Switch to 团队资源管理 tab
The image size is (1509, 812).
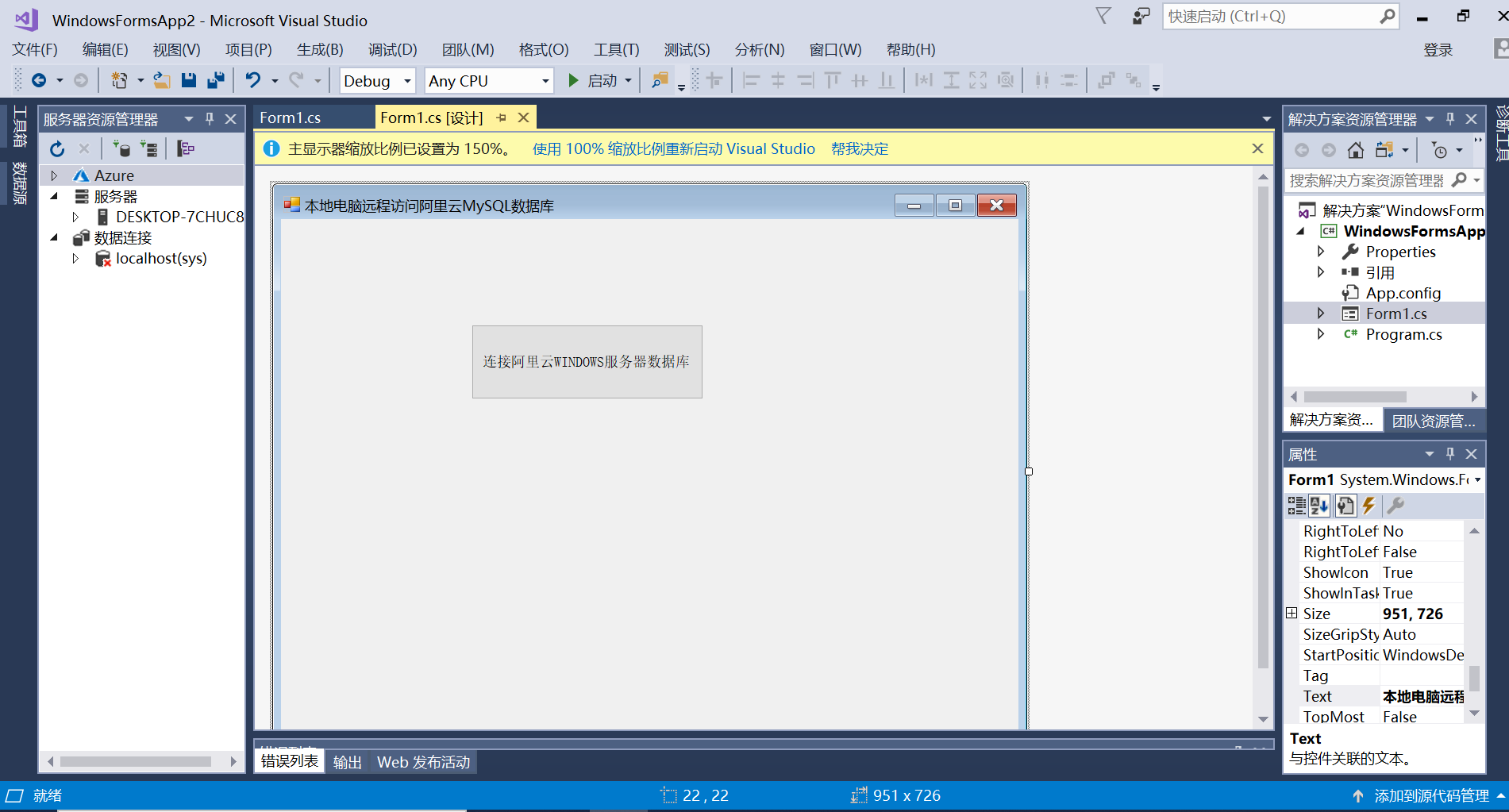1434,421
